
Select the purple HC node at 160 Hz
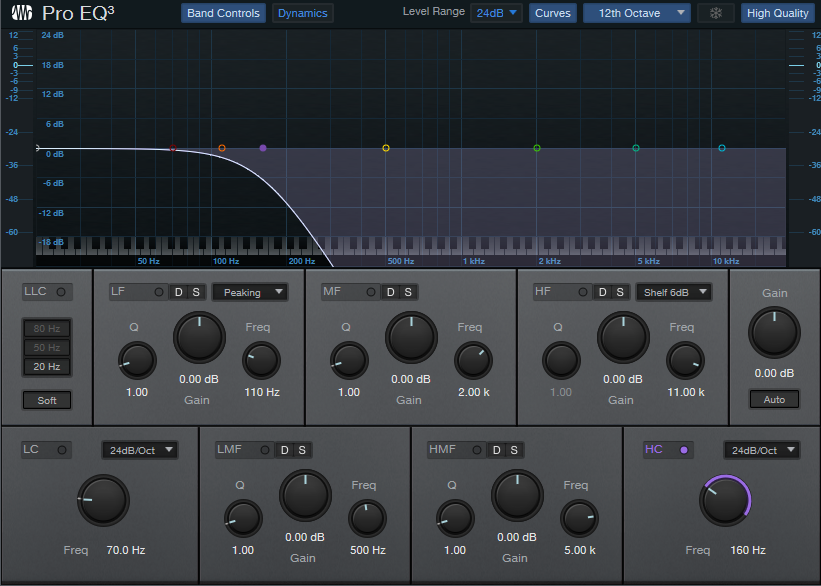pyautogui.click(x=263, y=148)
